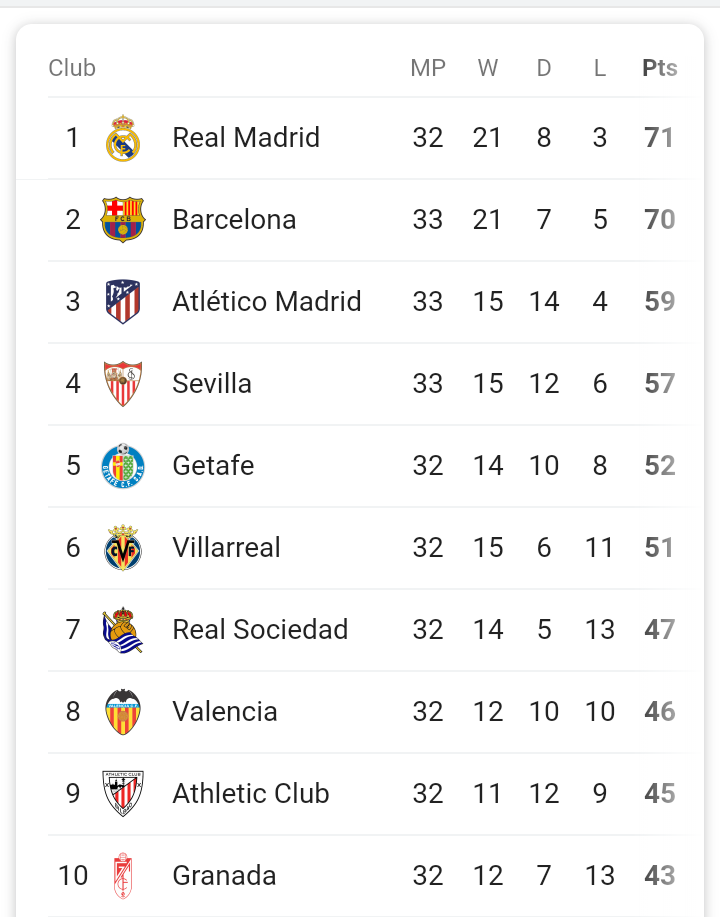This screenshot has height=917, width=720.
Task: Click the Sevilla team name
Action: tap(212, 384)
